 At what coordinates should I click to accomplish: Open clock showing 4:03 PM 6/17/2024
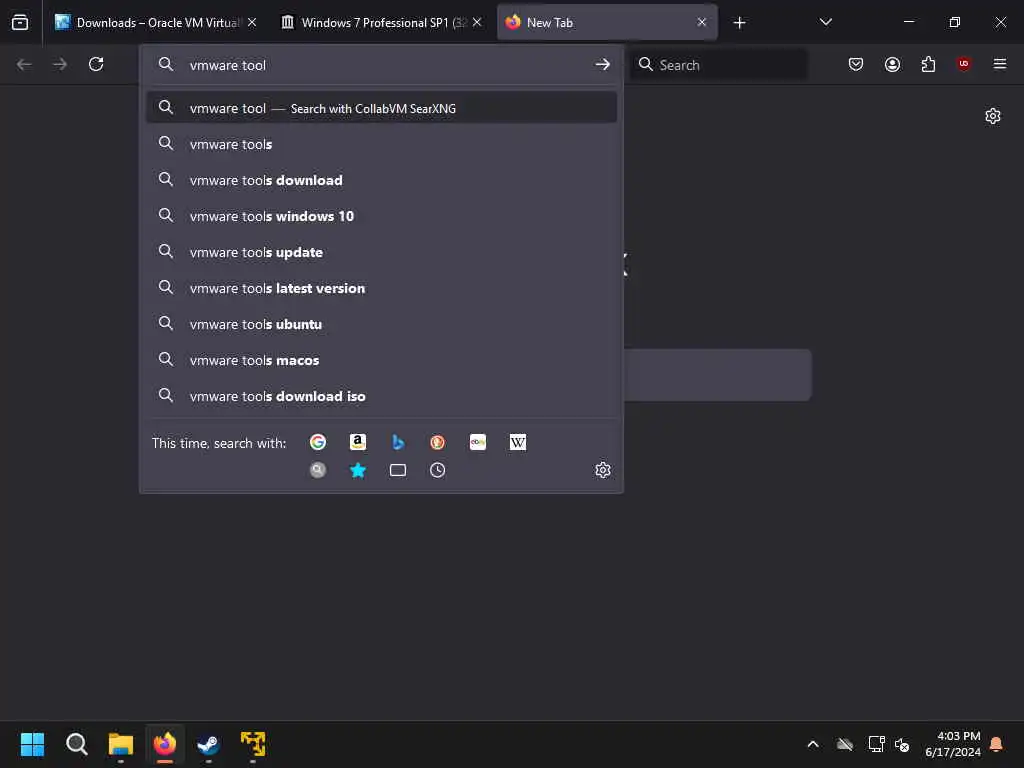tap(953, 744)
